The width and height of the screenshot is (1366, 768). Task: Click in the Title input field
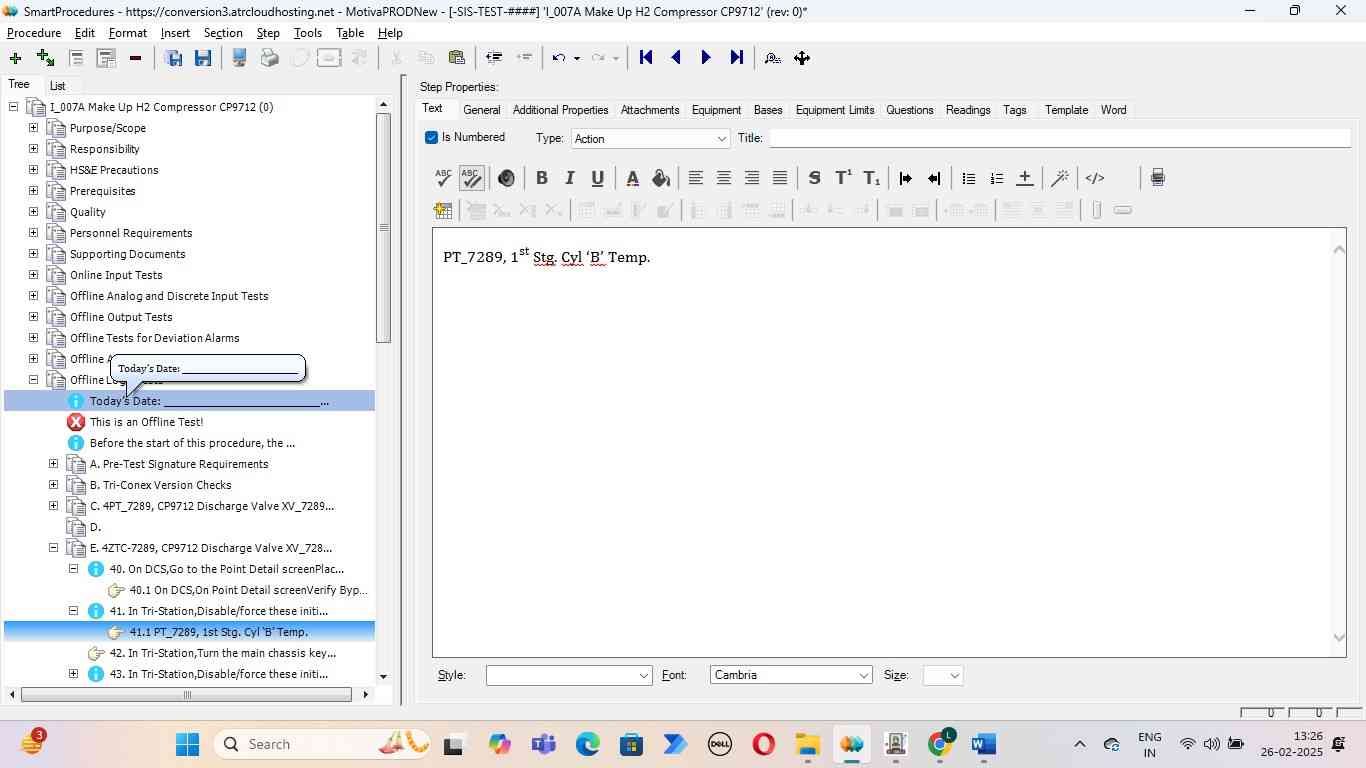coord(1060,138)
